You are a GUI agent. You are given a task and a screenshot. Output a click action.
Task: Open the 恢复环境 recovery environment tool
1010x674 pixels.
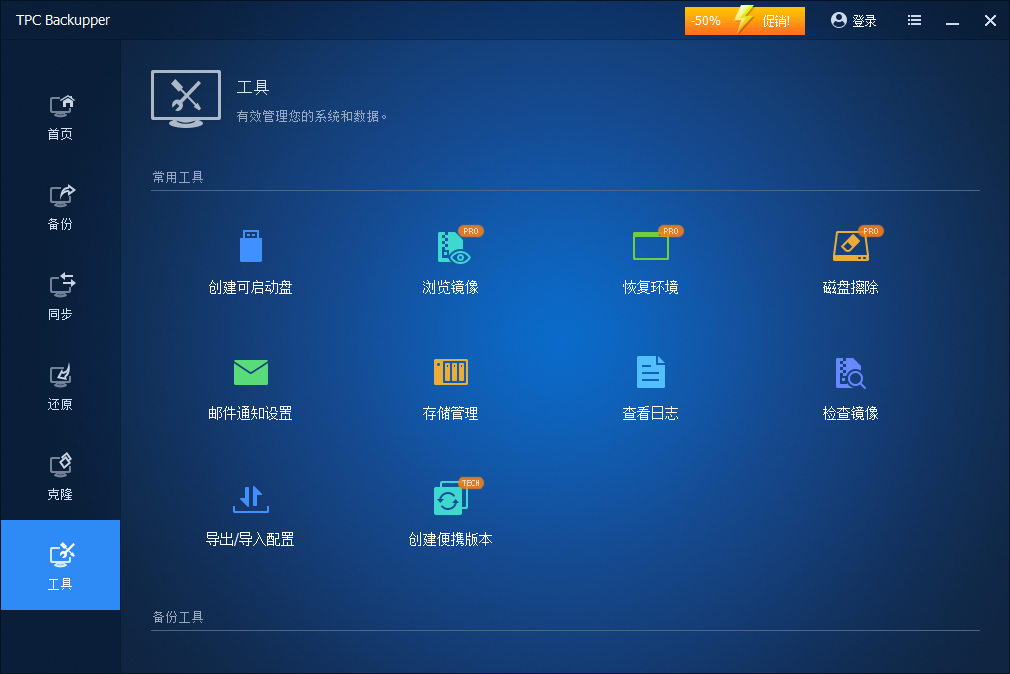point(651,262)
